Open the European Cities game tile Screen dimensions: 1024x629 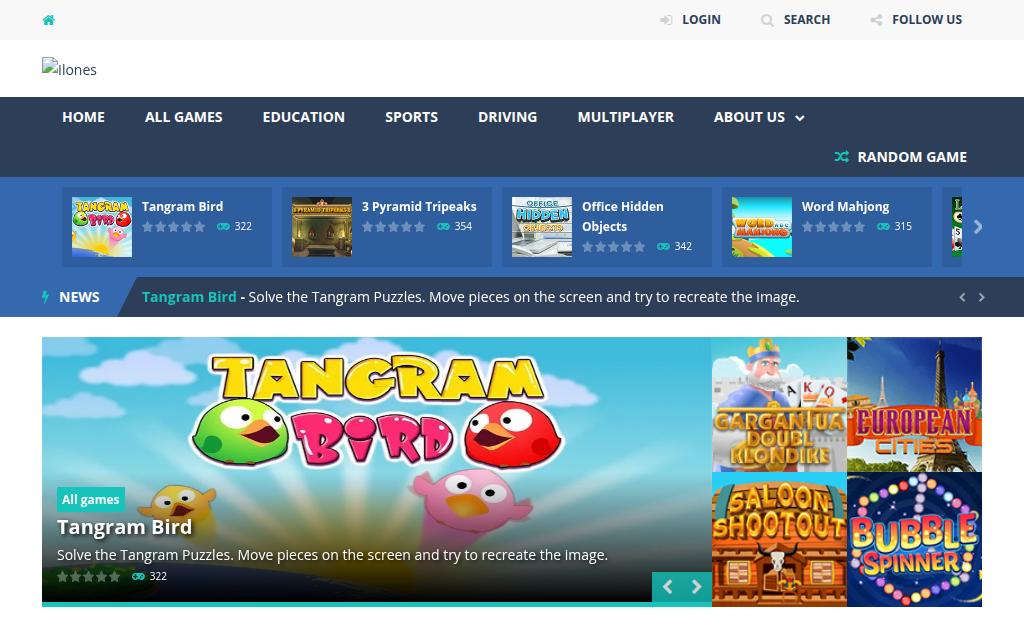coord(914,404)
